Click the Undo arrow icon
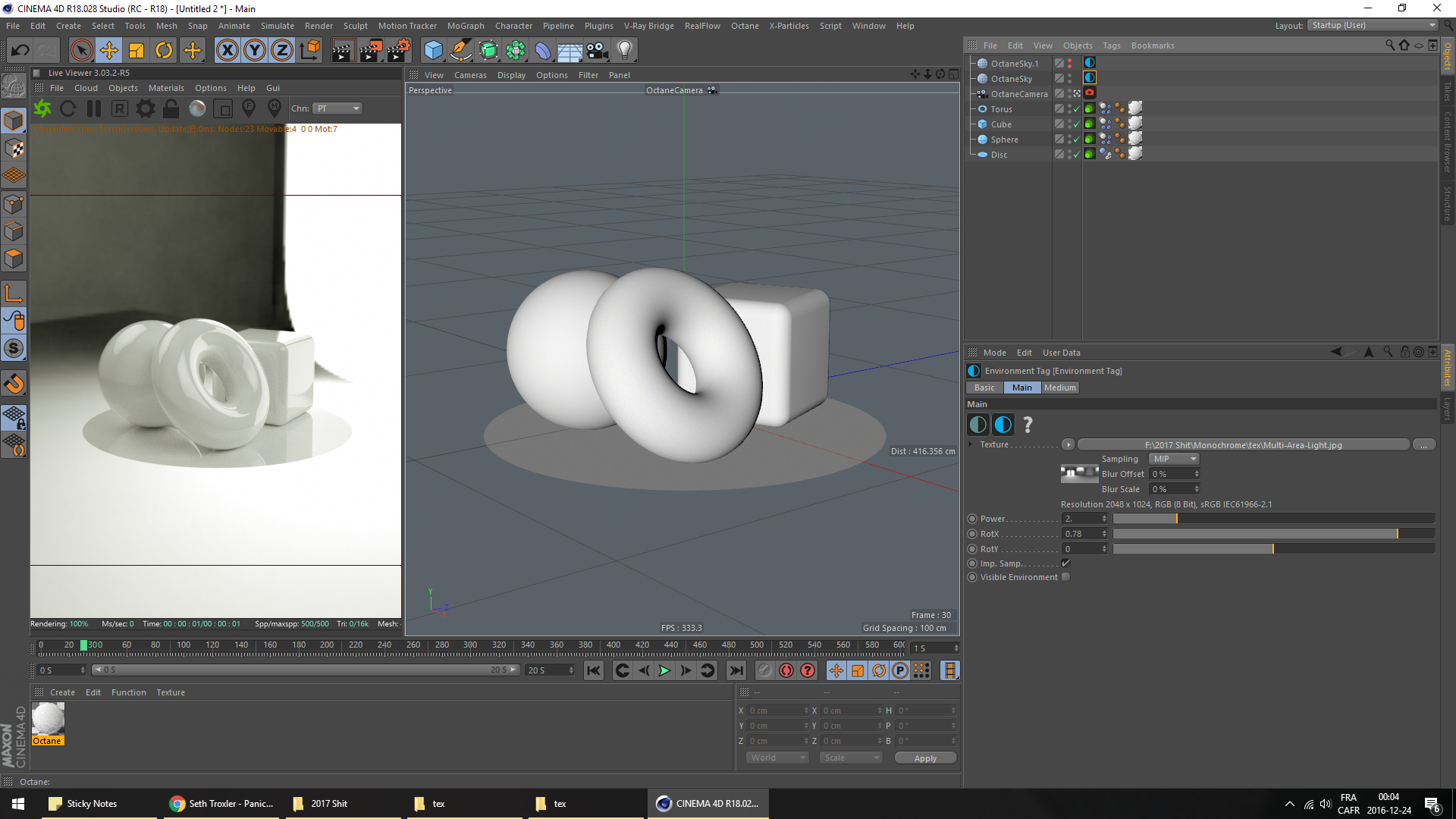 [20, 51]
